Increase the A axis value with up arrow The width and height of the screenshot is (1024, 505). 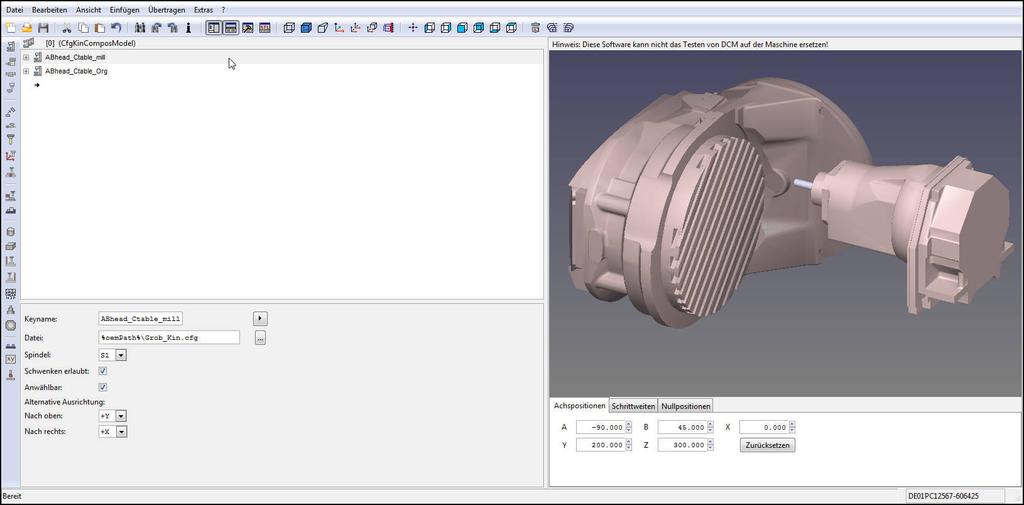click(628, 425)
